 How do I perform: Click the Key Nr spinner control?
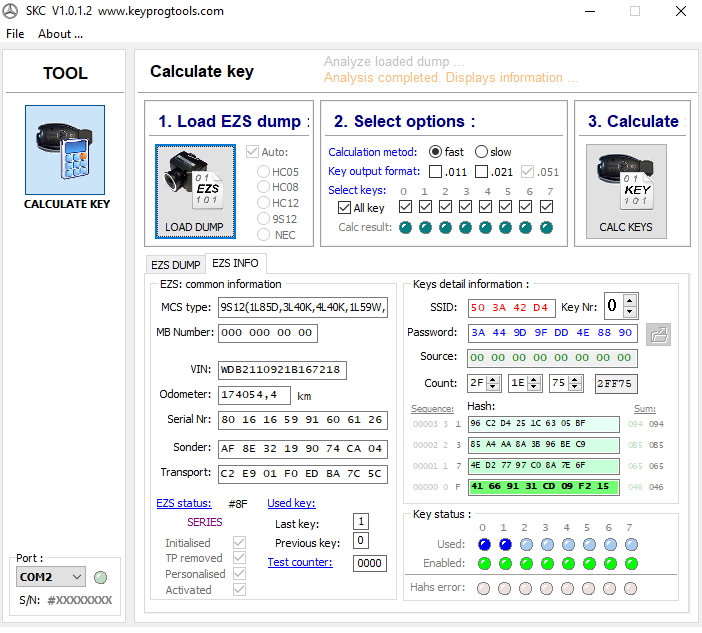pos(631,306)
